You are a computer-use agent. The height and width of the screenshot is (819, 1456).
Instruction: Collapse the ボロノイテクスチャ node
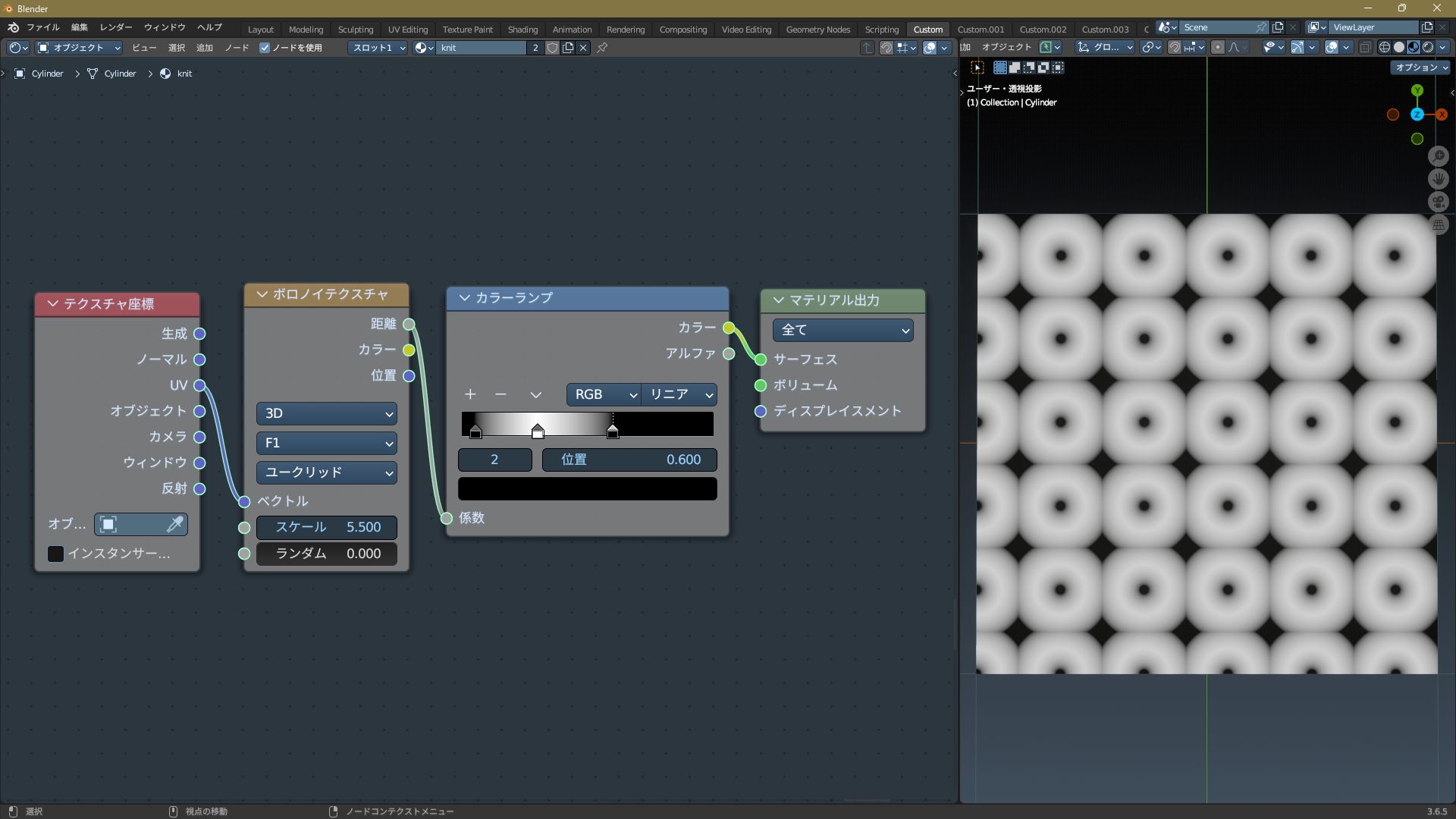pyautogui.click(x=262, y=294)
